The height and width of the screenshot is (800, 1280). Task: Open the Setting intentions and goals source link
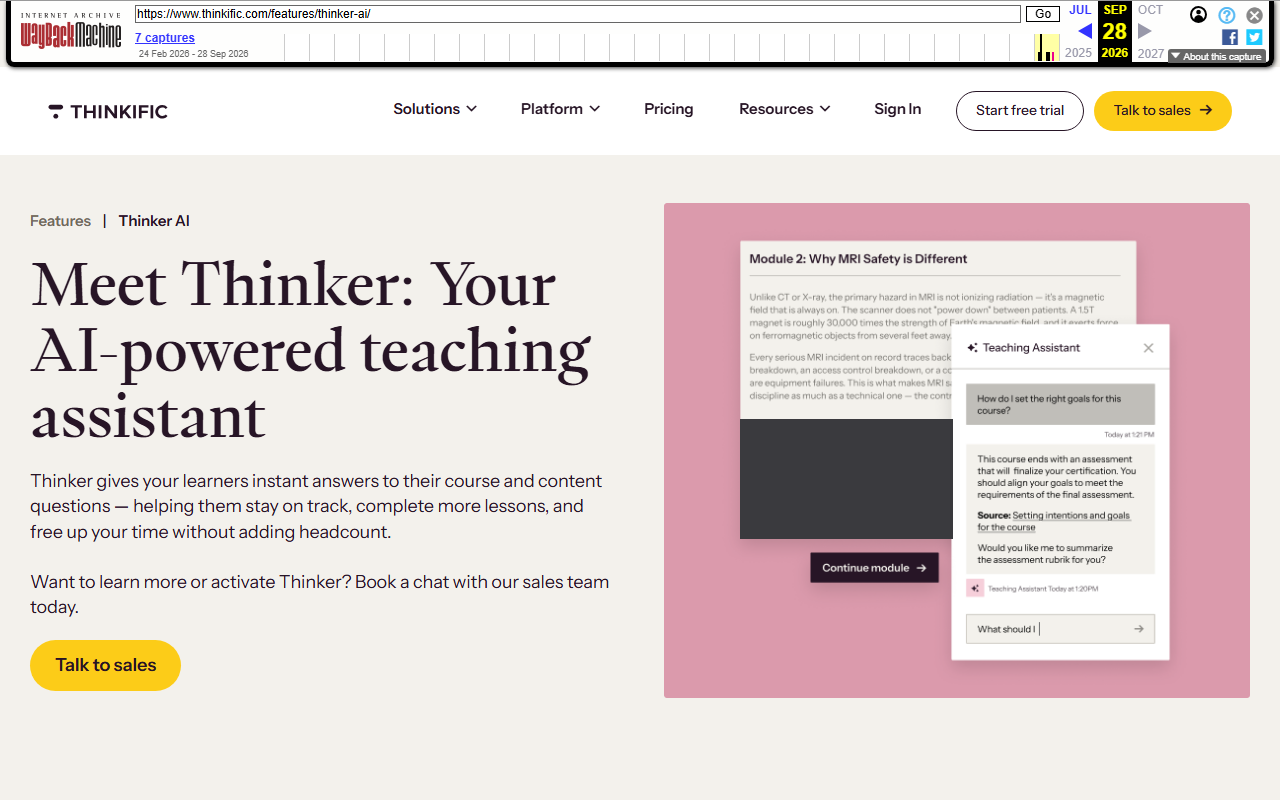pyautogui.click(x=1054, y=521)
